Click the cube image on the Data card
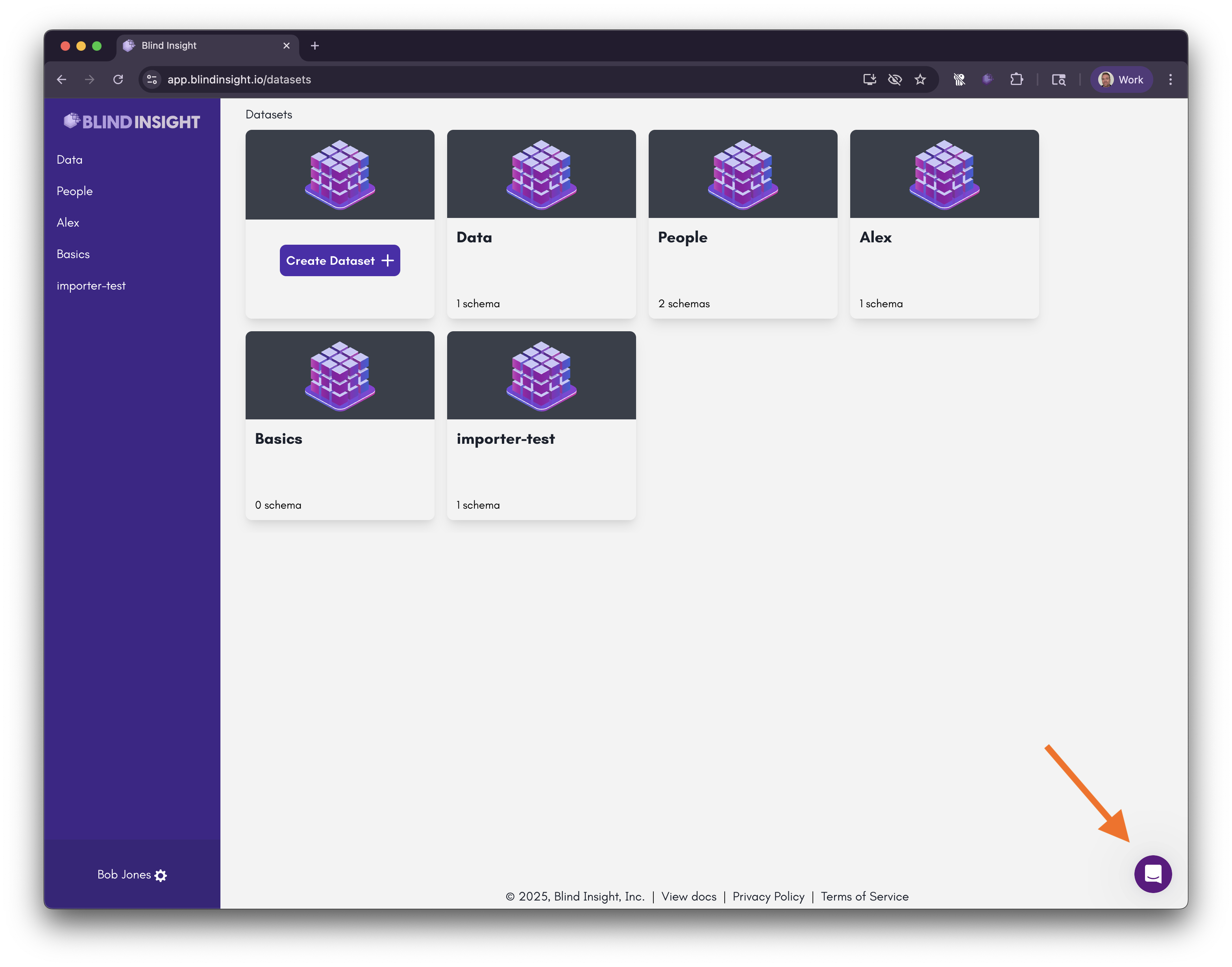This screenshot has width=1232, height=967. click(541, 174)
